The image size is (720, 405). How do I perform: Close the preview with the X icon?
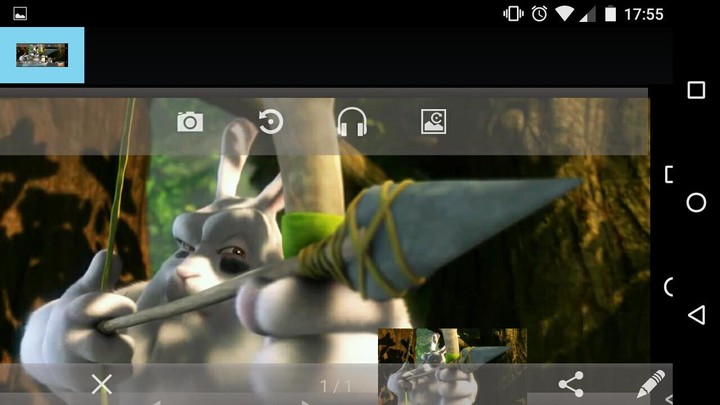[x=101, y=384]
